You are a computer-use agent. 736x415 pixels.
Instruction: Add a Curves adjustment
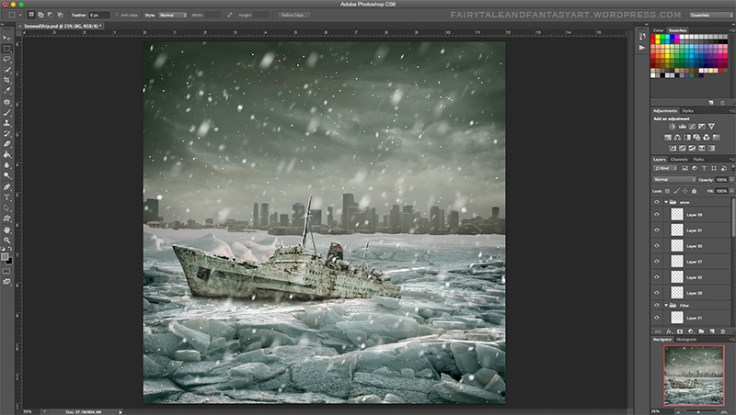(692, 126)
